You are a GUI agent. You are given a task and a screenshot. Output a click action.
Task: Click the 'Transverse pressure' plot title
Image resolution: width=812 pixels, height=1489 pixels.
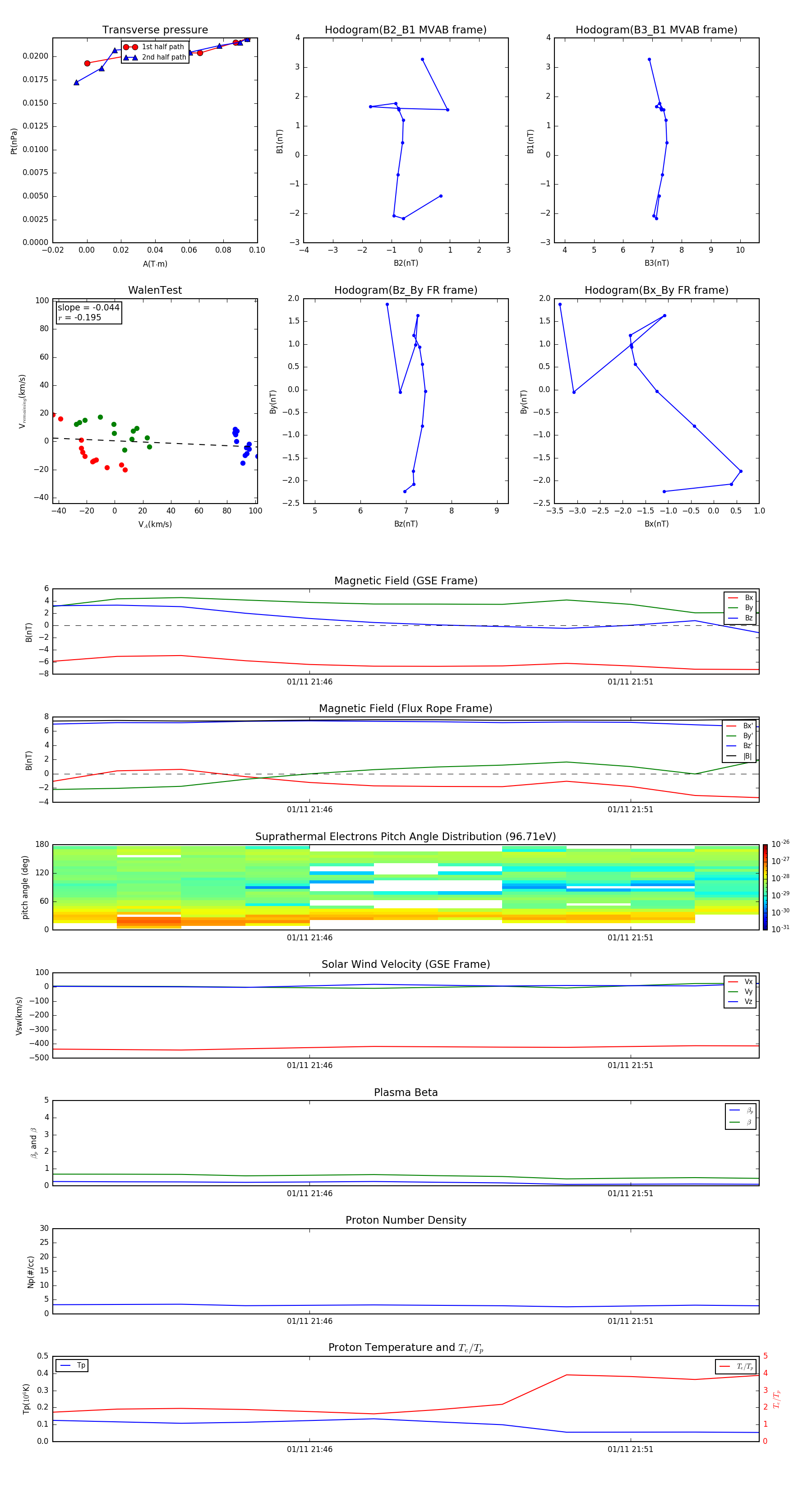[x=155, y=29]
